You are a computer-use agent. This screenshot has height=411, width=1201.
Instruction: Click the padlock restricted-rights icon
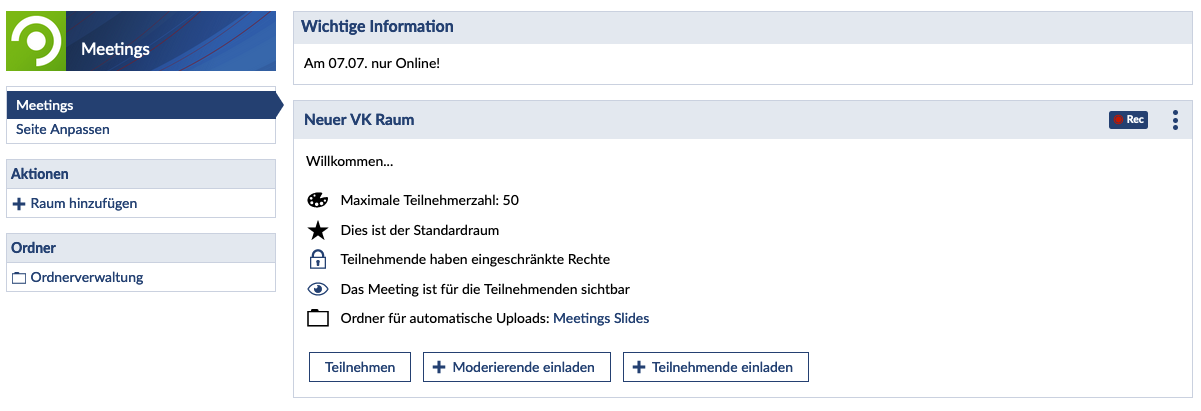click(318, 259)
